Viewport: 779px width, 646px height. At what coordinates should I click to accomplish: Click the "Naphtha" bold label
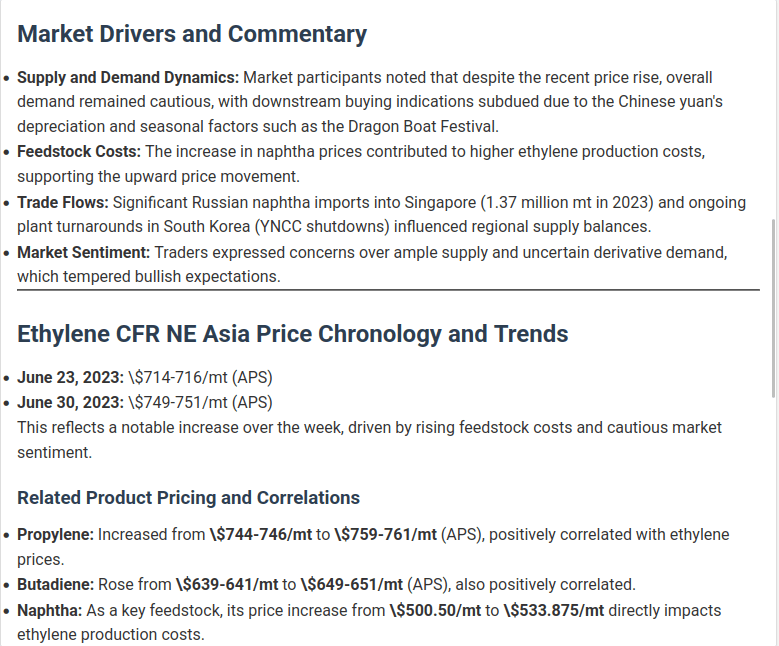pyautogui.click(x=50, y=610)
